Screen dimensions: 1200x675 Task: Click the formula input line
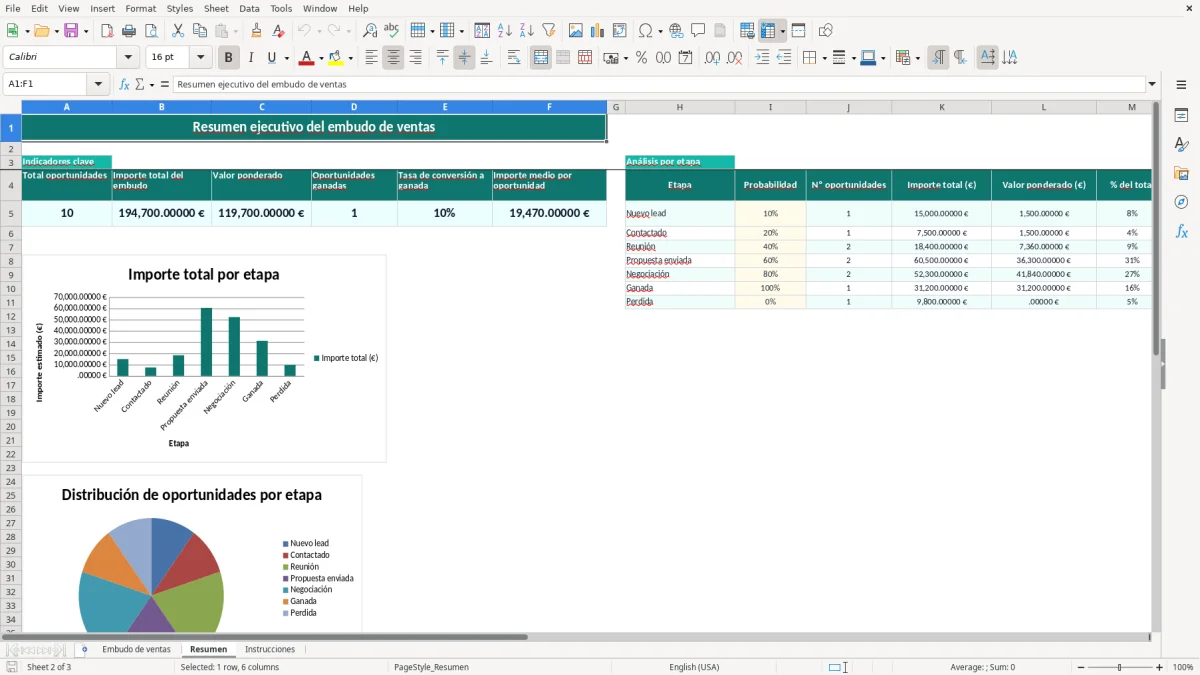click(x=659, y=85)
